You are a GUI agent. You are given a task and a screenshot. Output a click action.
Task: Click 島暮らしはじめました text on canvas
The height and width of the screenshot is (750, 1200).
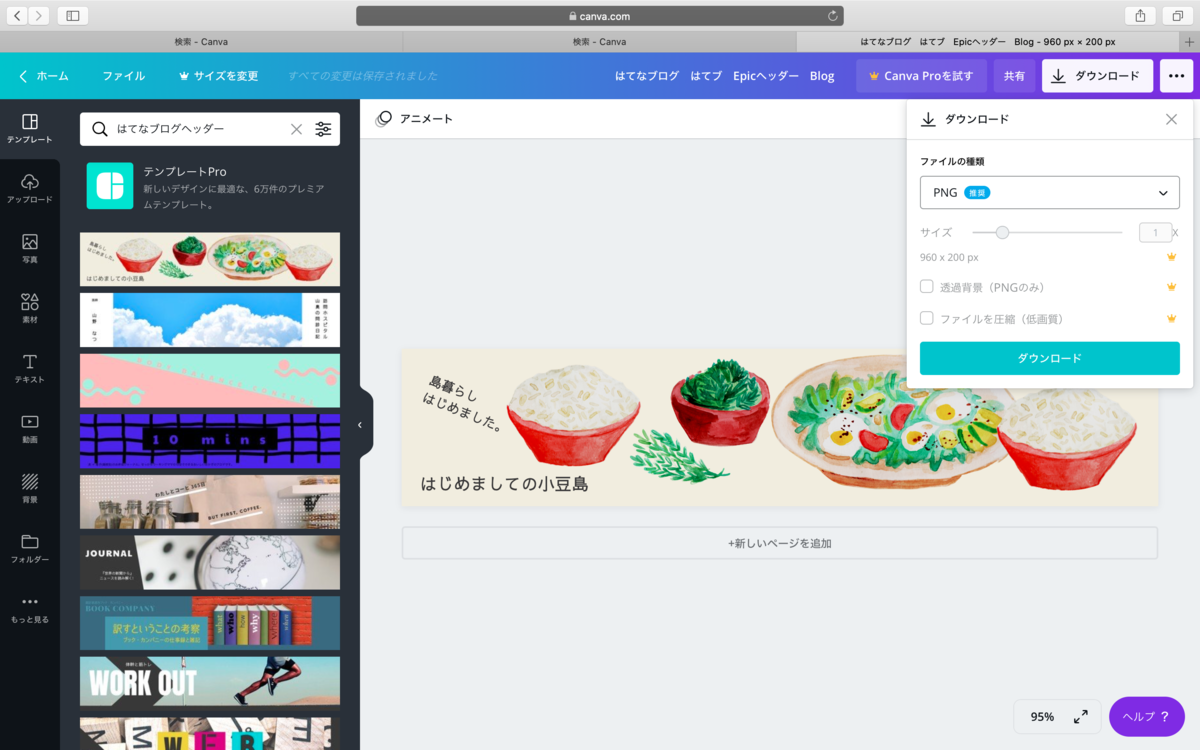(x=463, y=403)
